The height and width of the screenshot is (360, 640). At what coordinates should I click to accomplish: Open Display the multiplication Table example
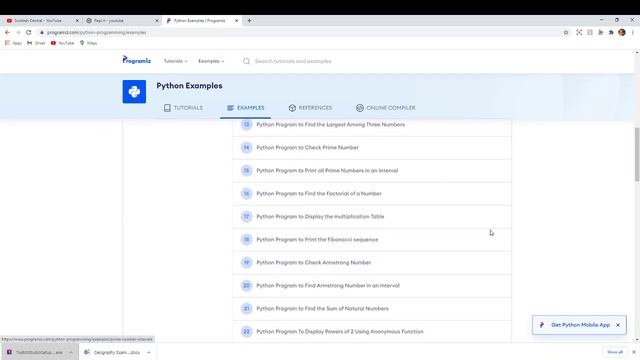click(372, 217)
